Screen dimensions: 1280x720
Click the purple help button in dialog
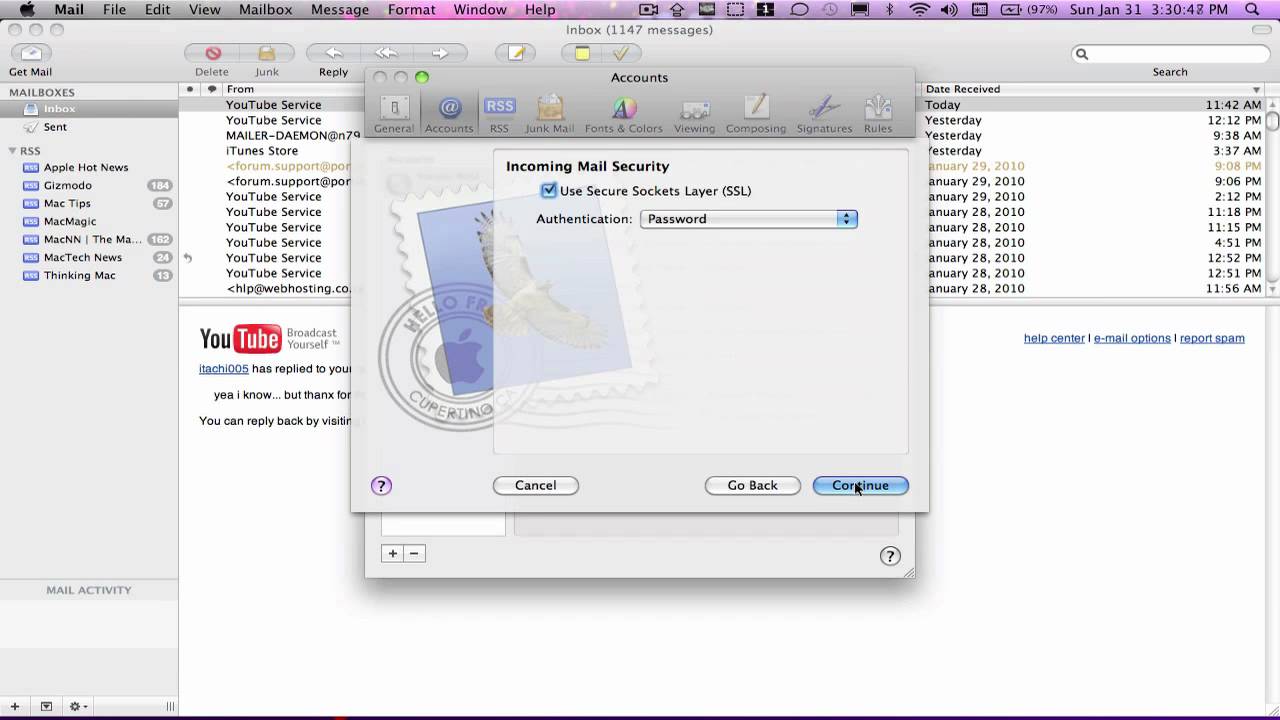click(x=381, y=486)
